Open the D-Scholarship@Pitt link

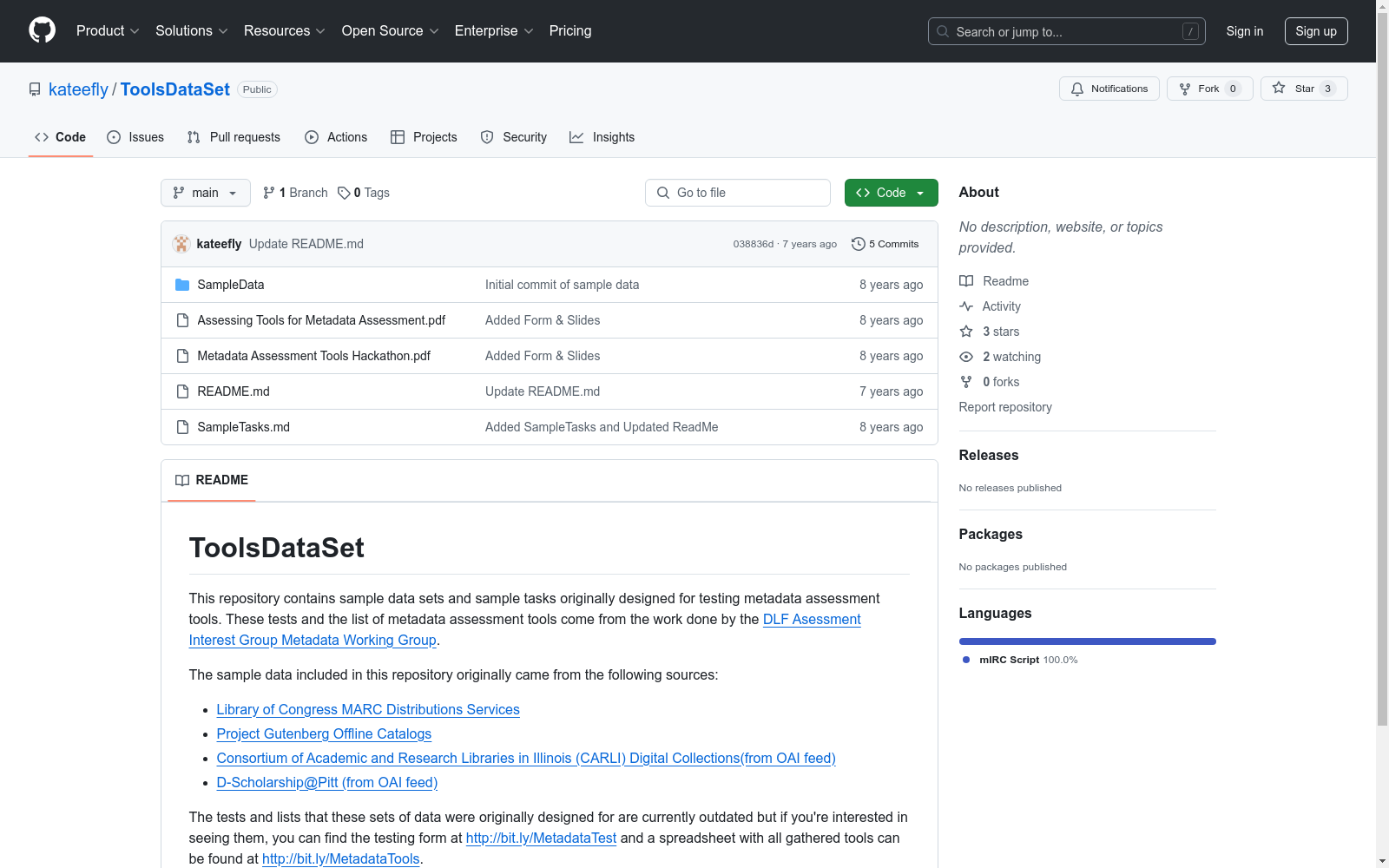coord(327,782)
